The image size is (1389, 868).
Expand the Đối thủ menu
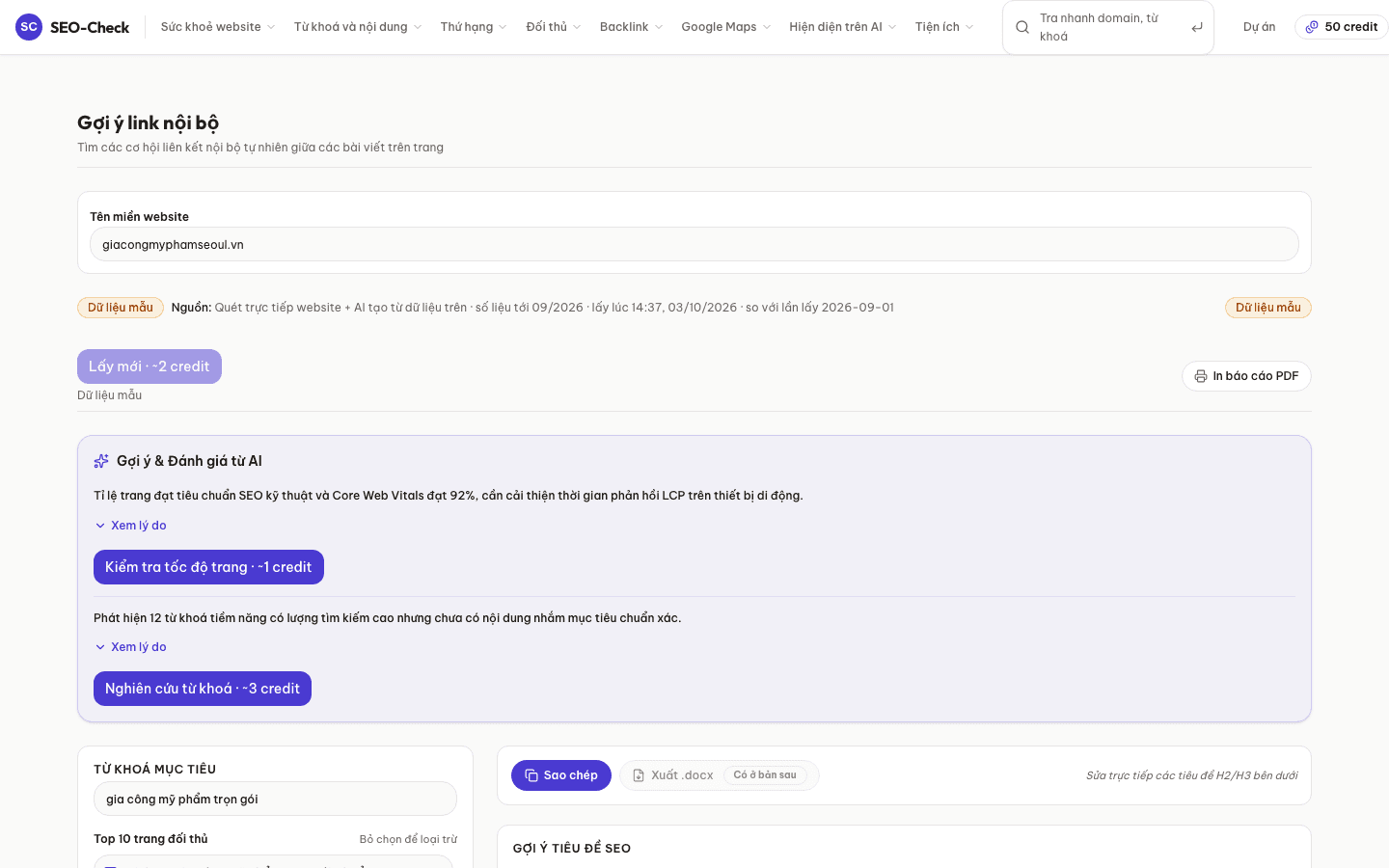pos(554,27)
